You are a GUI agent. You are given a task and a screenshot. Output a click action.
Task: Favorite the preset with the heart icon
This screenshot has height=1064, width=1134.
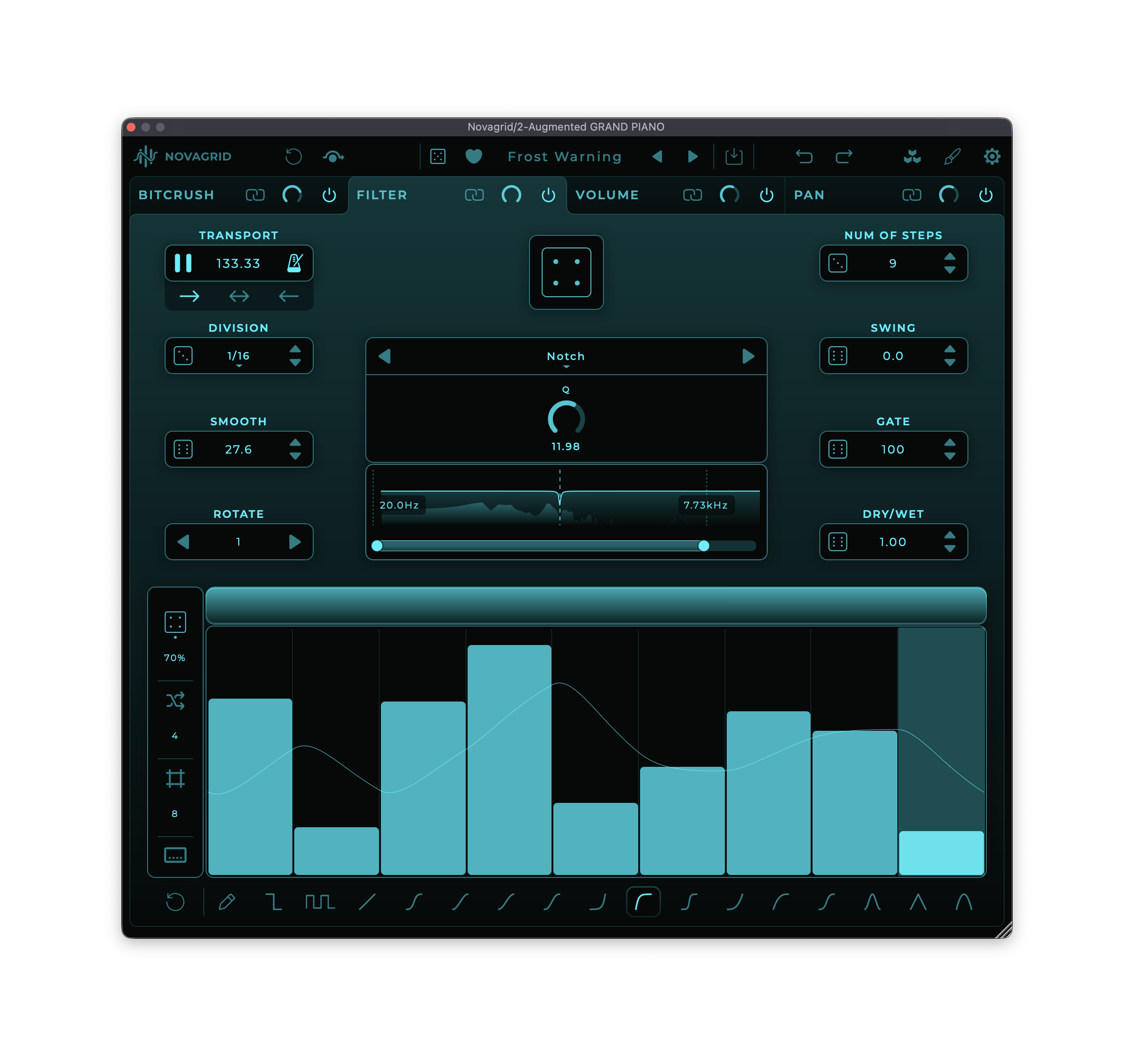(473, 156)
